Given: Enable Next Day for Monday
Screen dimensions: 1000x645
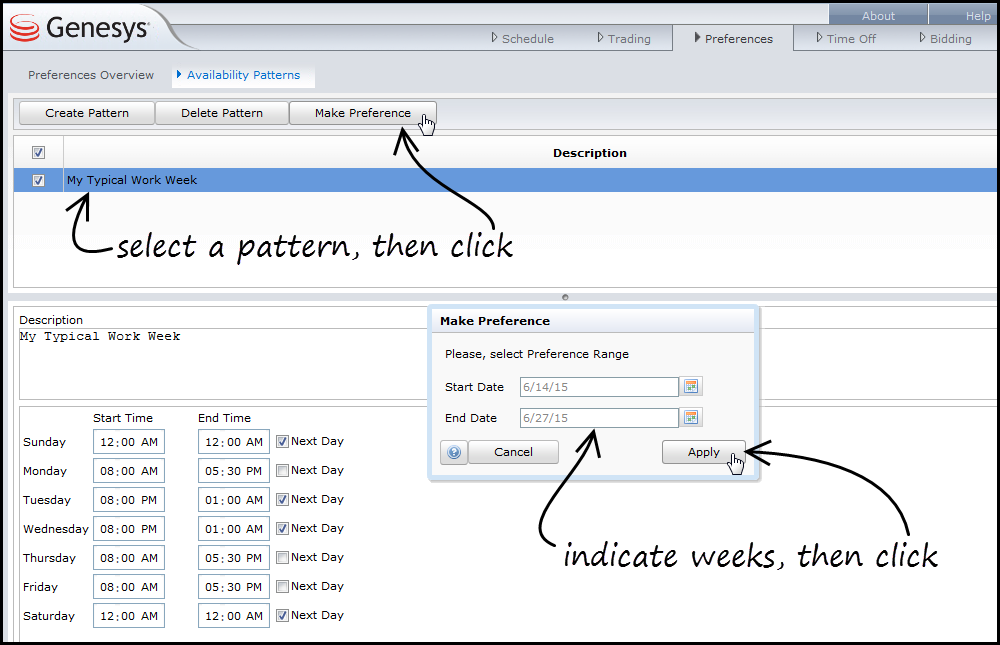Looking at the screenshot, I should [x=283, y=470].
